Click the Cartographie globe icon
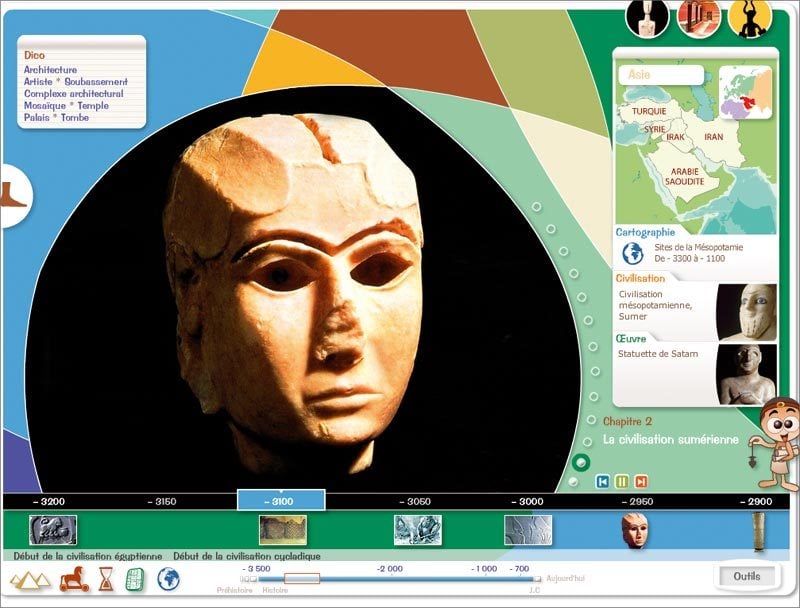Viewport: 800px width, 608px height. tap(632, 253)
